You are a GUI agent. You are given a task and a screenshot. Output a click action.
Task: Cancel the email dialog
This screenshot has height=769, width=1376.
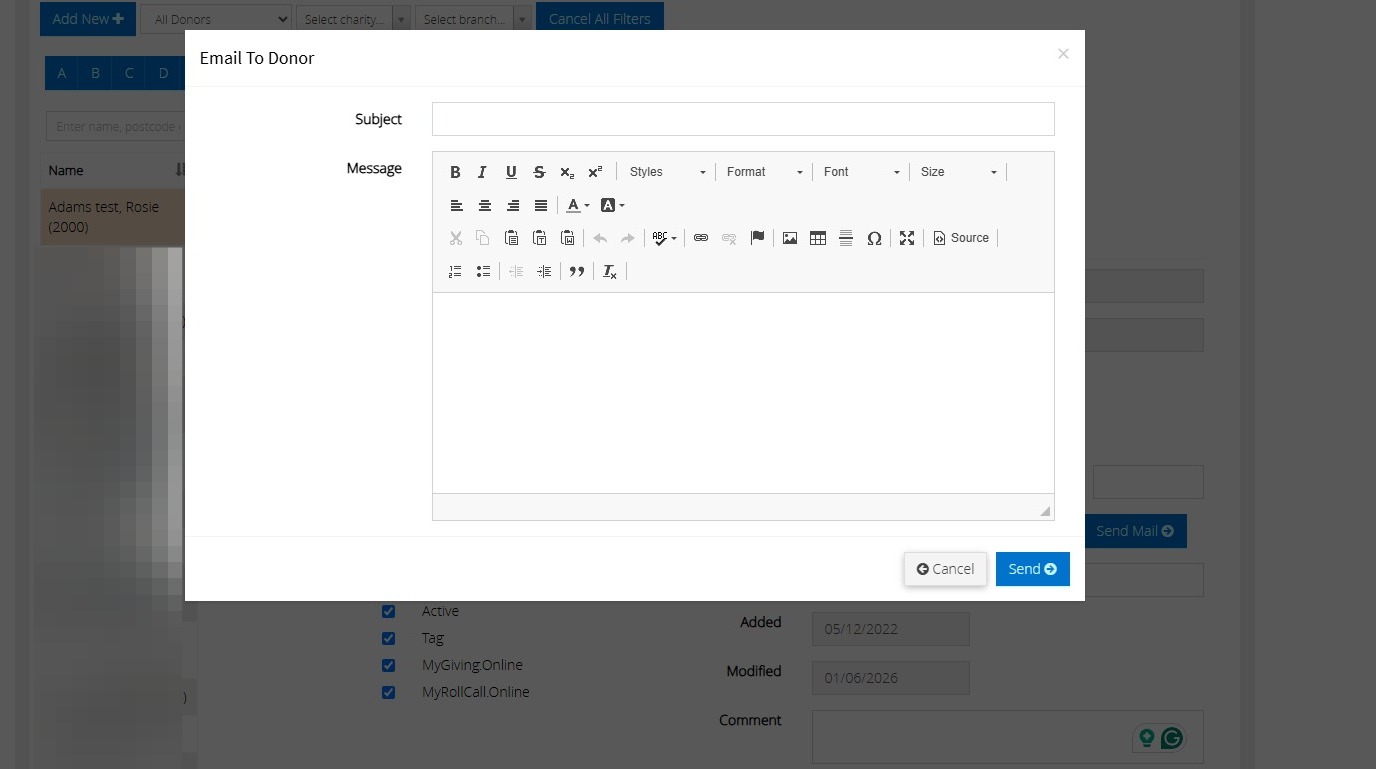click(x=945, y=569)
